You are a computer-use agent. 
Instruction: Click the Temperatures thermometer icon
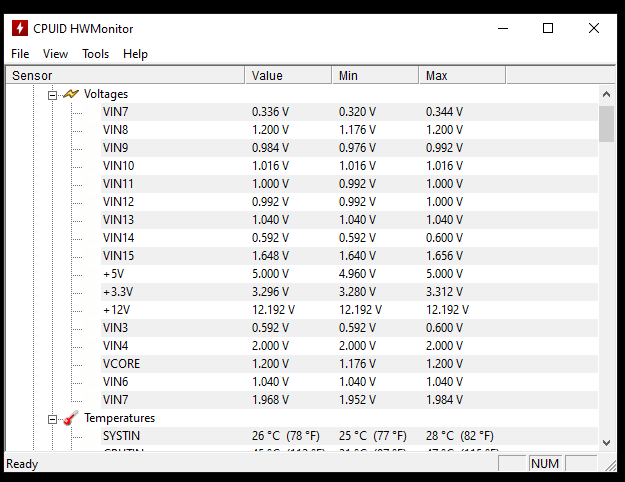click(71, 418)
